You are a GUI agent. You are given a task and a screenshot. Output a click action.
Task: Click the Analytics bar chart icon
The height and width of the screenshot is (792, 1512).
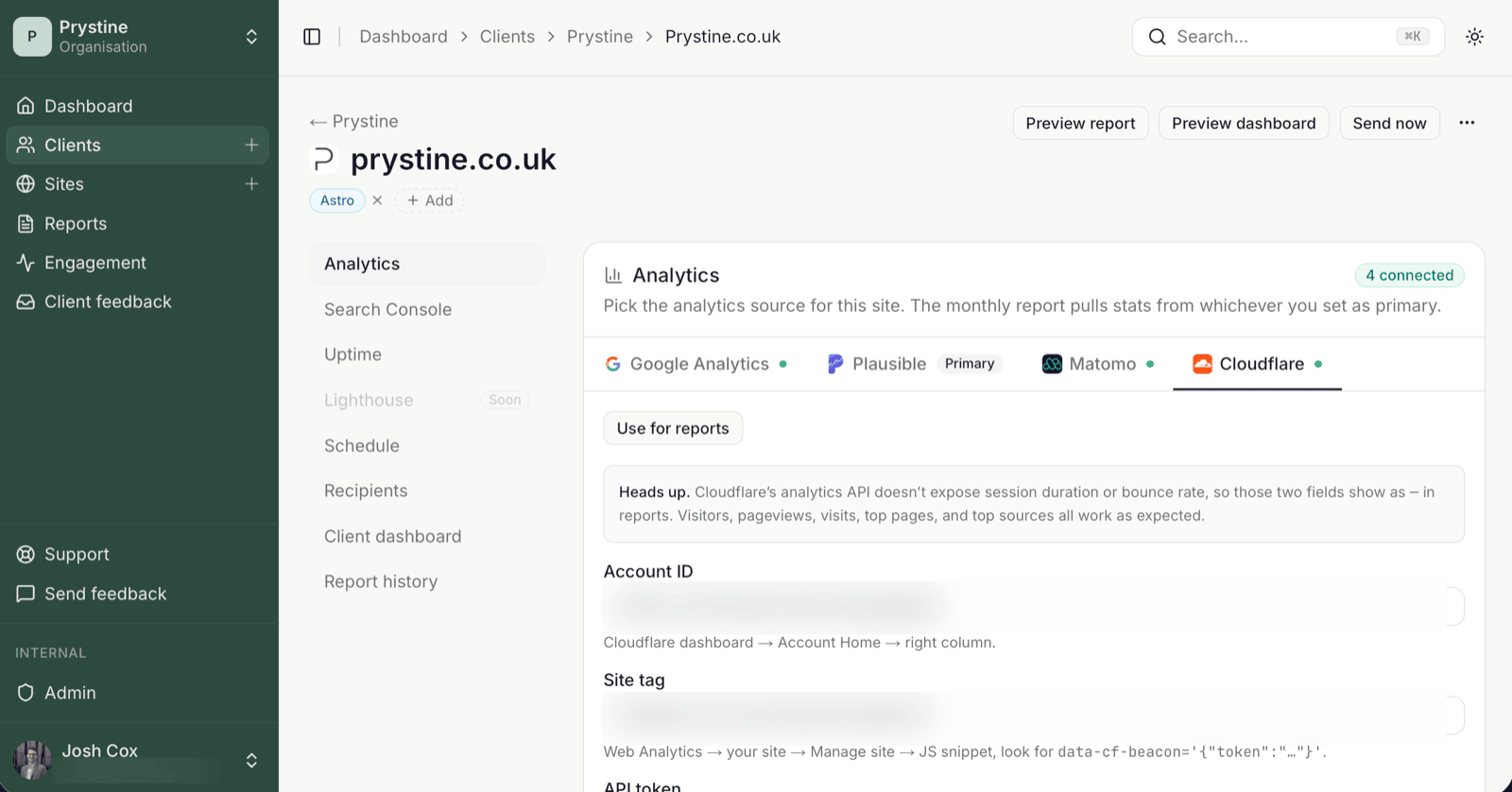[x=613, y=275]
